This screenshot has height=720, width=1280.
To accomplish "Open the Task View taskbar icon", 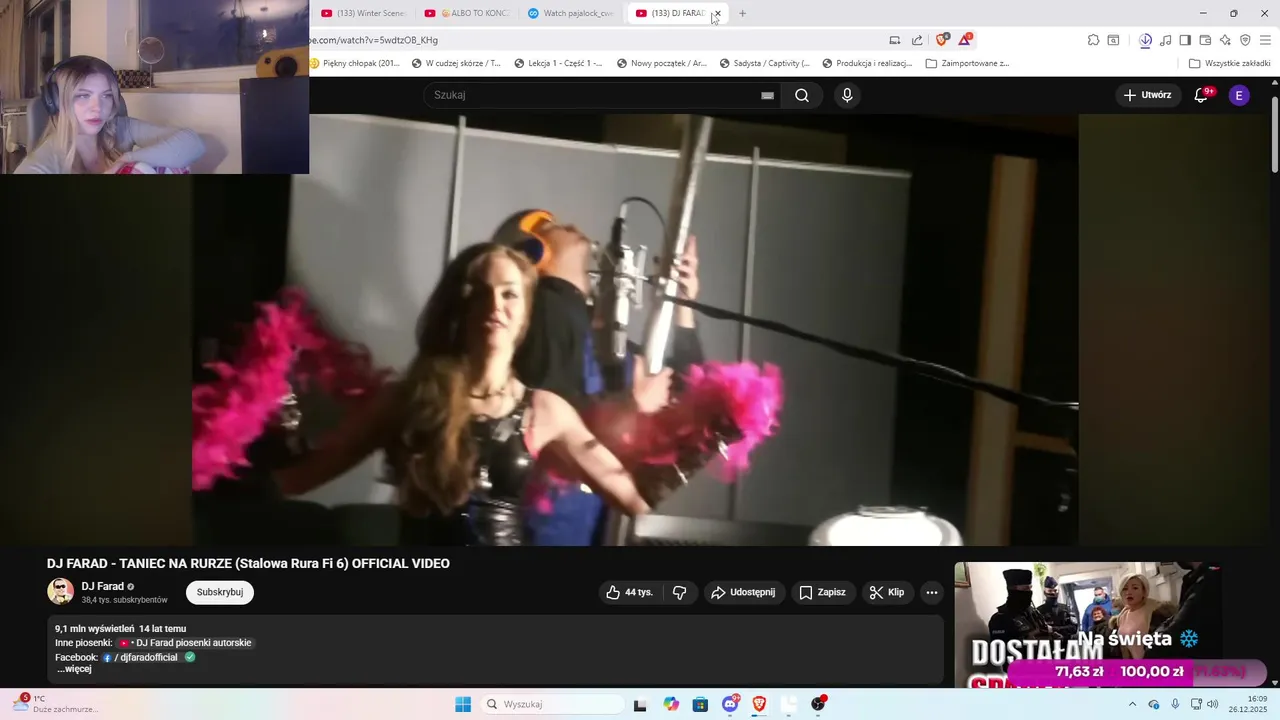I will [640, 704].
